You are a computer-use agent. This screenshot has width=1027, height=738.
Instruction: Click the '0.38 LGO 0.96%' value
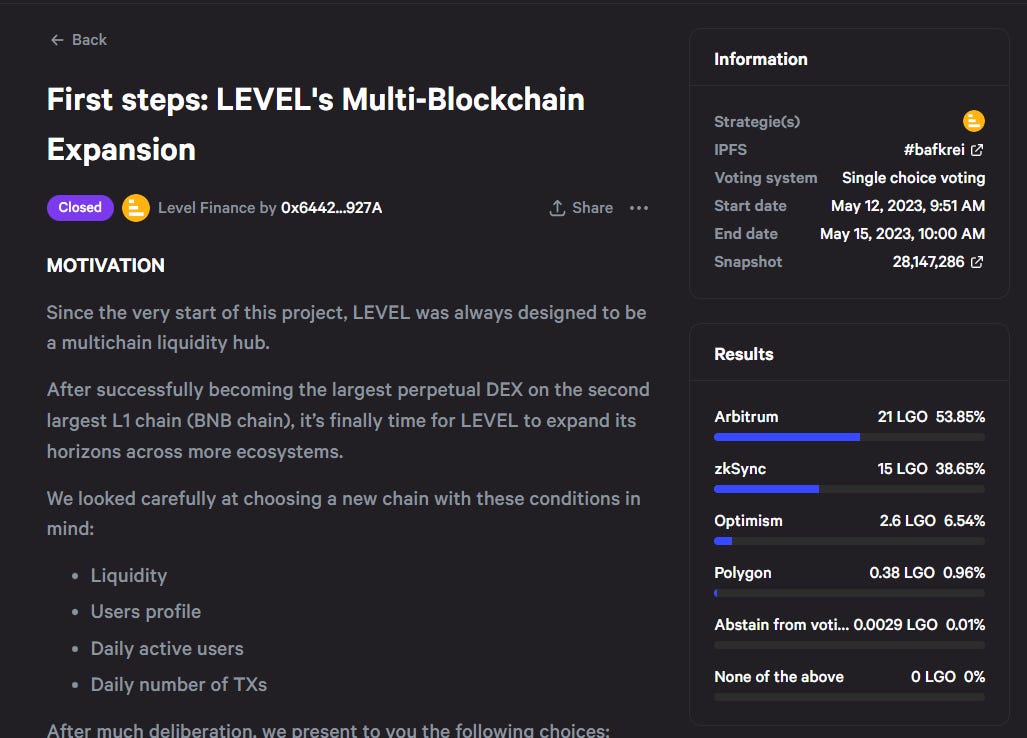coord(927,573)
